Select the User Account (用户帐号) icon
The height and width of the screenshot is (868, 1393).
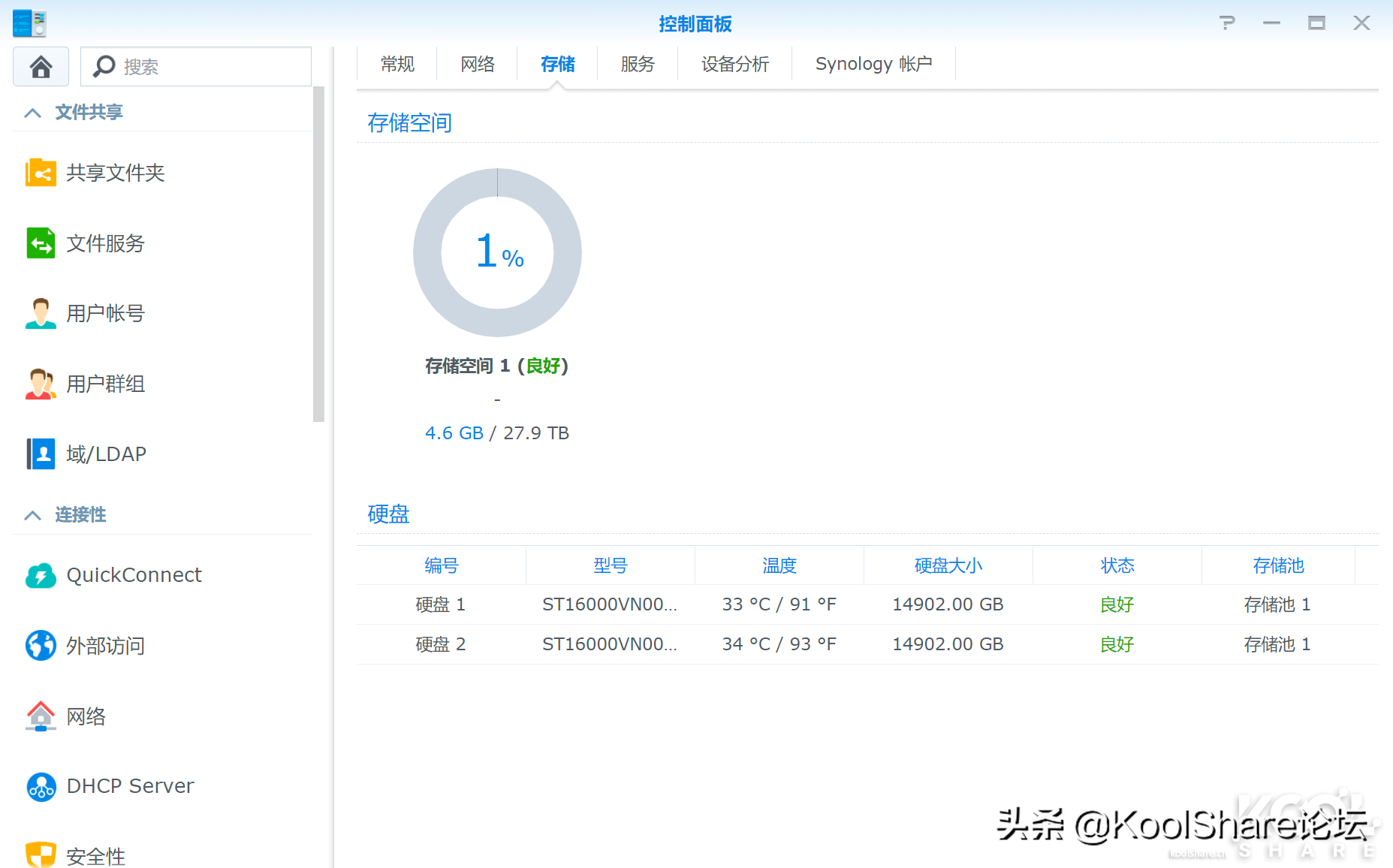click(x=41, y=313)
